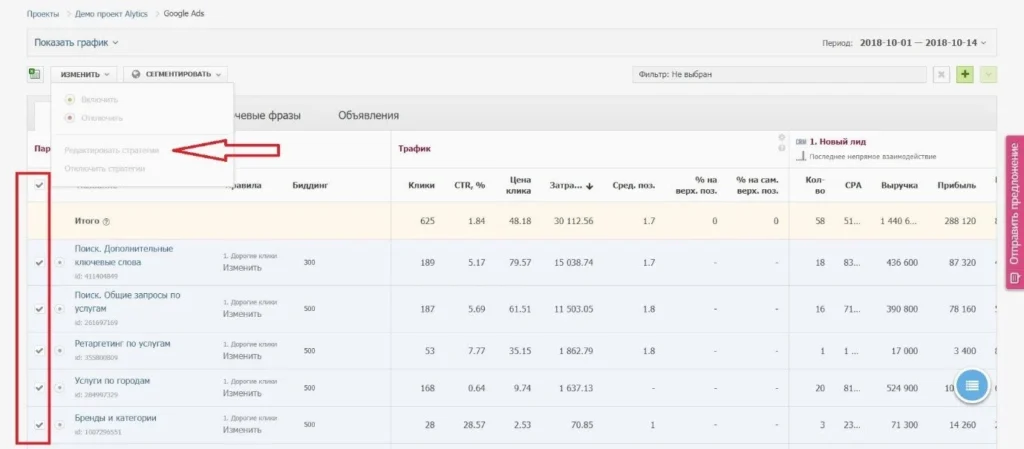This screenshot has width=1024, height=449.
Task: Open campaign Ретаргетинг по услугам
Action: pos(122,343)
